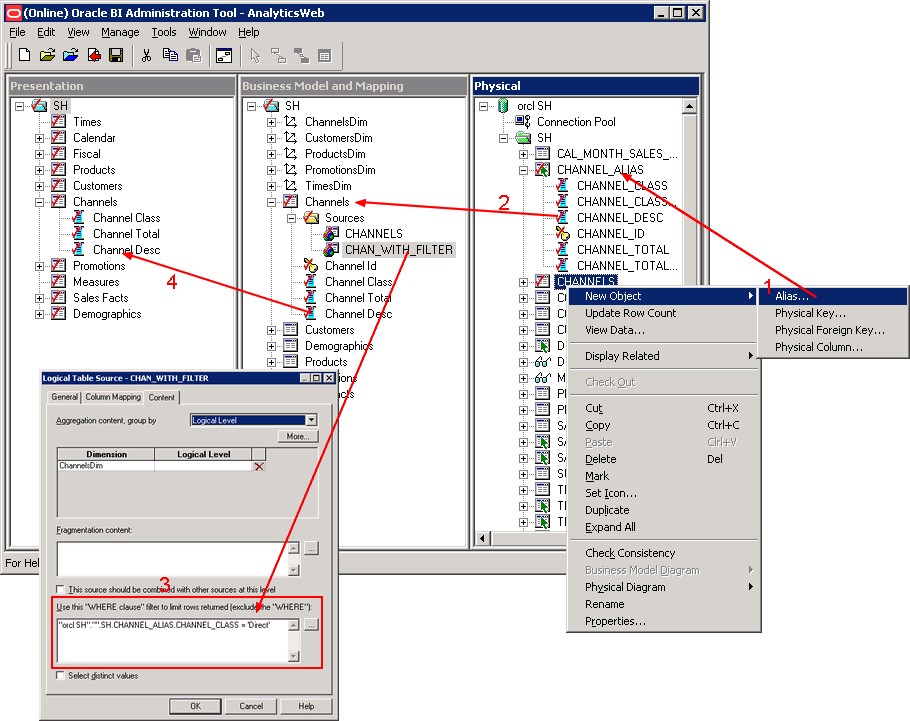Select CHANNEL_TOTAL physical column
The image size is (910, 721).
click(x=623, y=250)
